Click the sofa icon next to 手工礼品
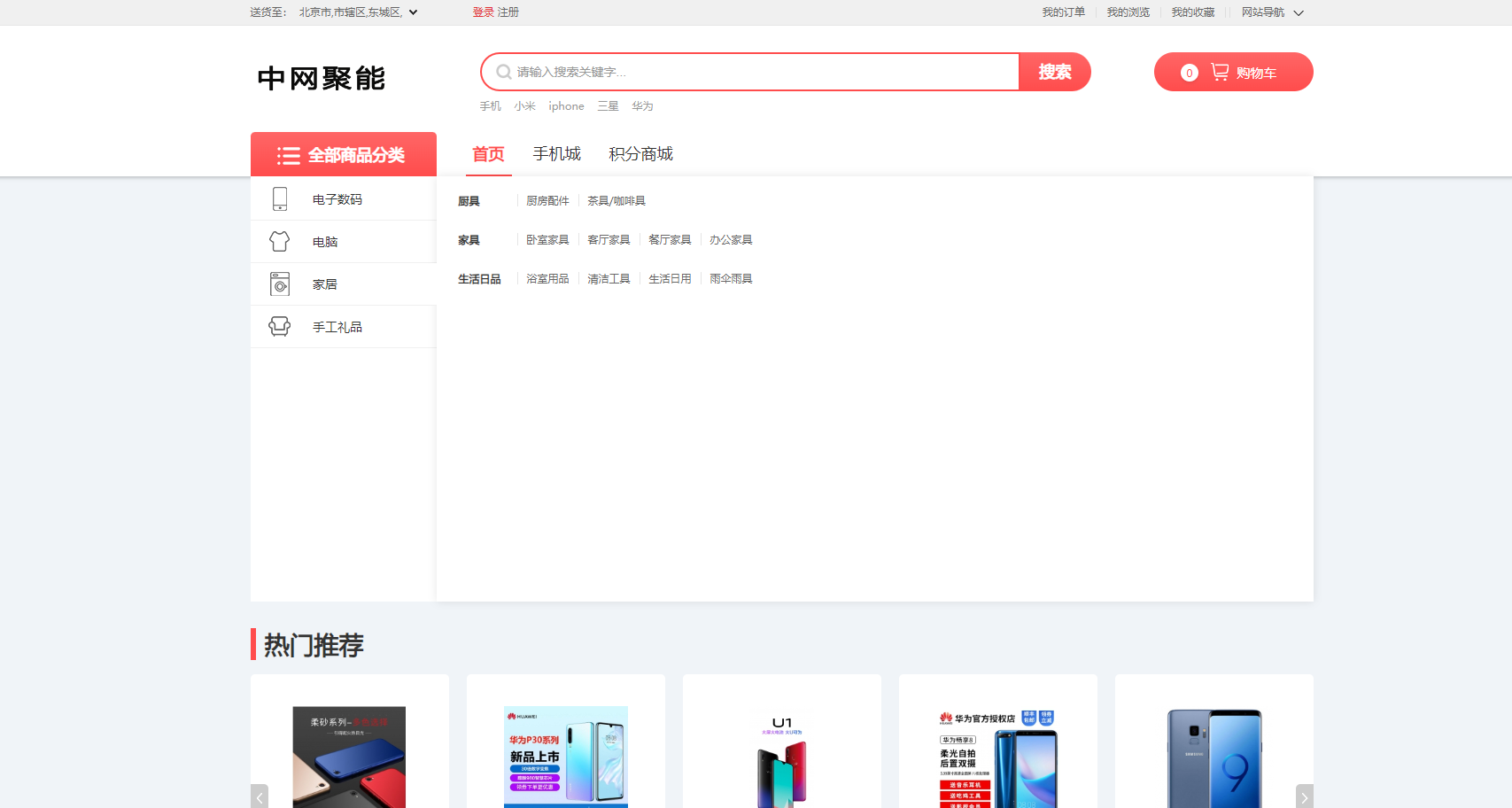Image resolution: width=1512 pixels, height=808 pixels. 280,326
